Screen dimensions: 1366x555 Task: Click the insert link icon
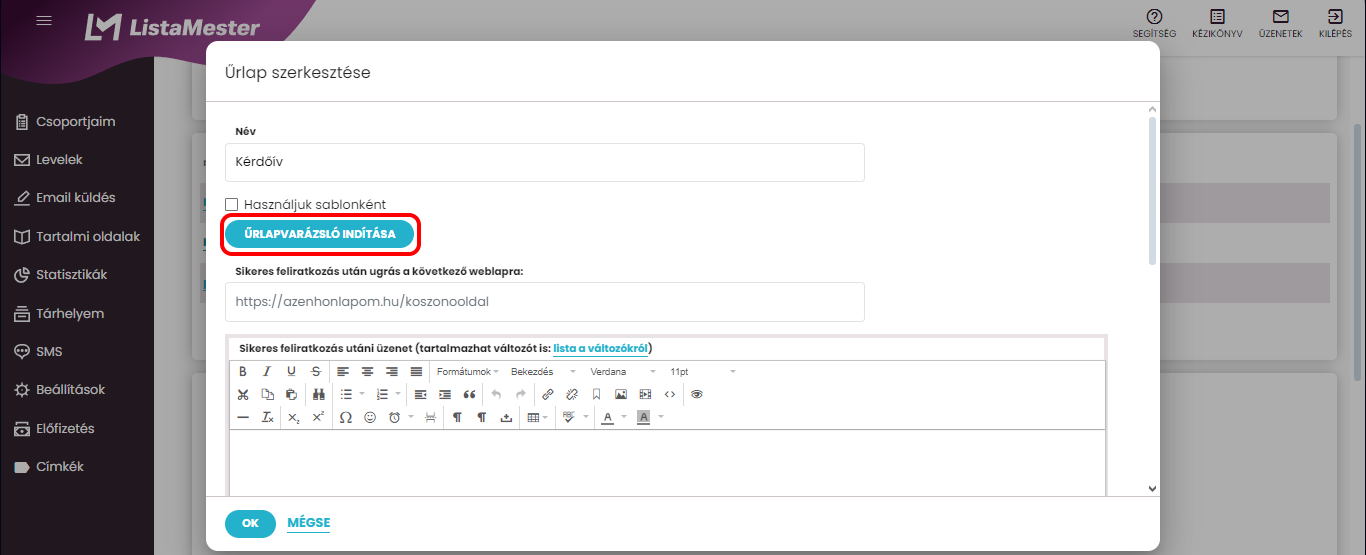coord(547,394)
